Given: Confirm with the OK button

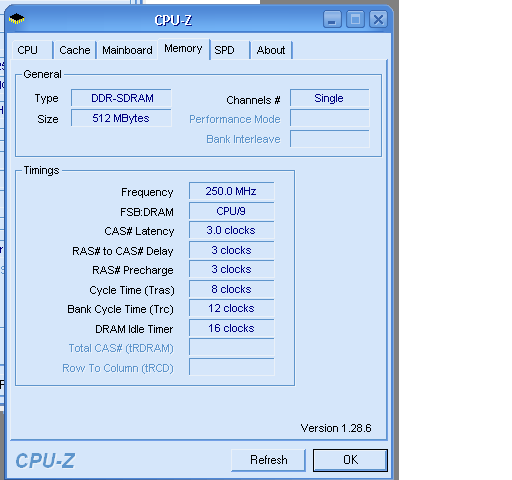Looking at the screenshot, I should [350, 460].
